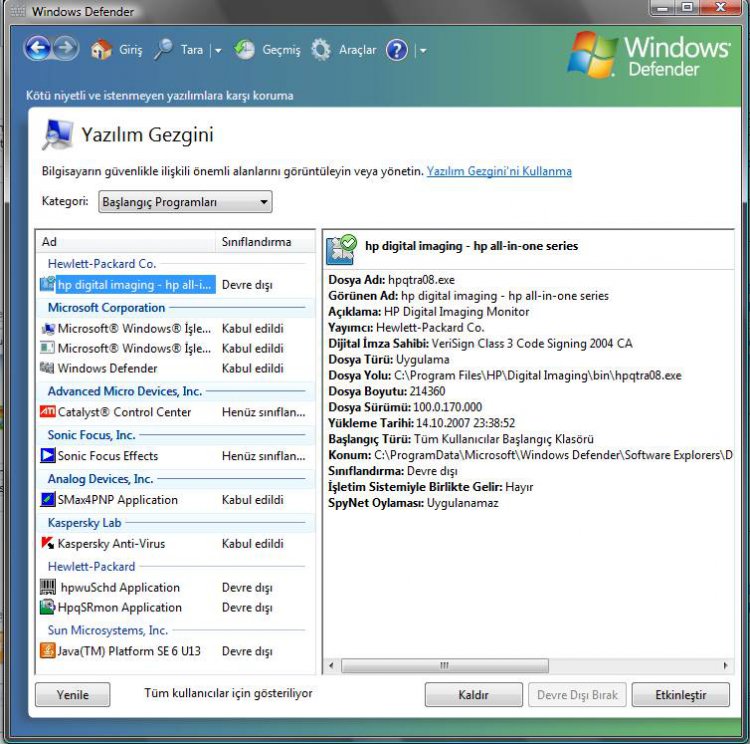The height and width of the screenshot is (744, 750).
Task: Open the Araçlar toolbar label
Action: tap(357, 50)
